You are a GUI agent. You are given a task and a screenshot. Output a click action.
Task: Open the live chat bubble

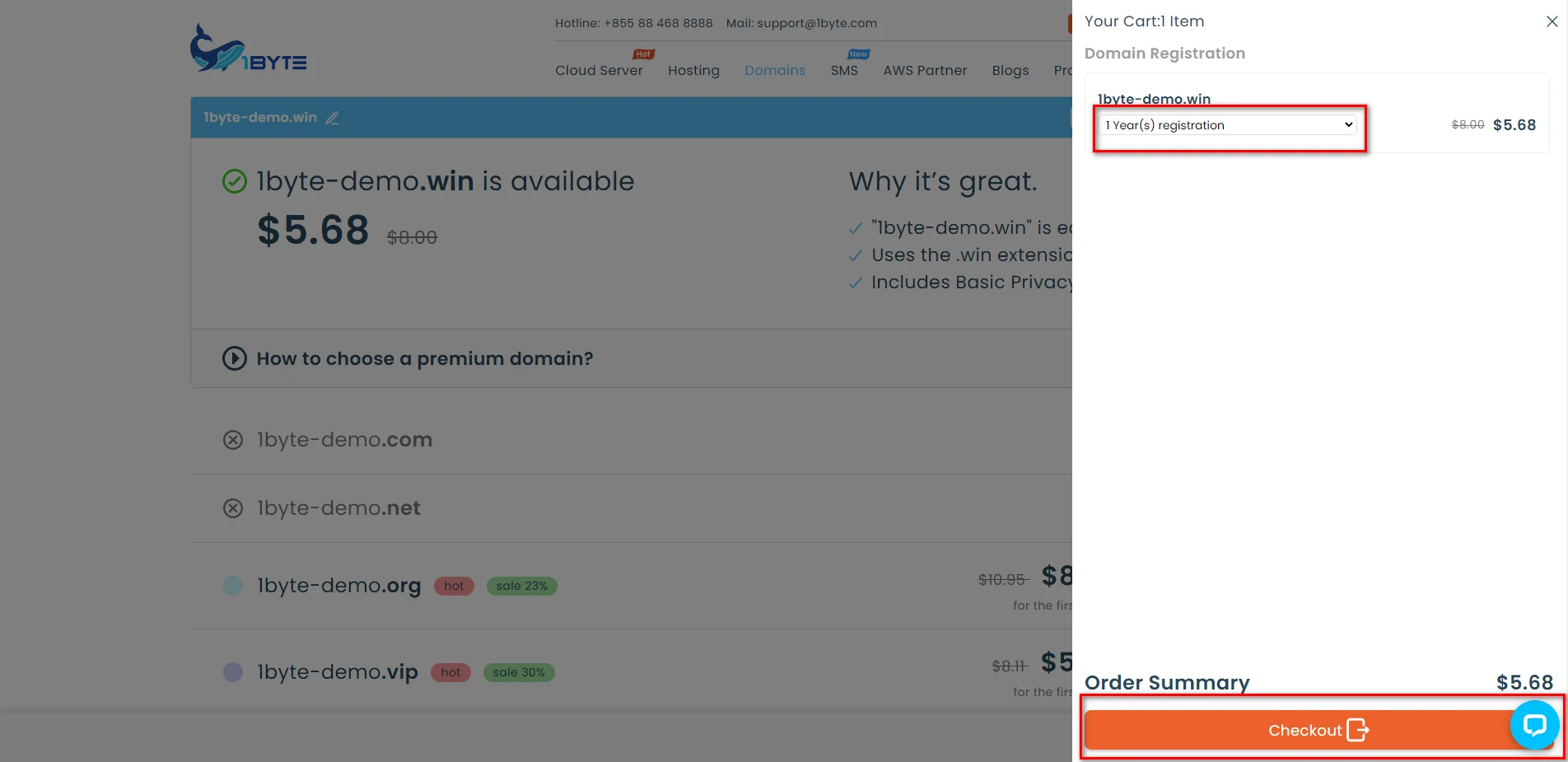point(1534,725)
